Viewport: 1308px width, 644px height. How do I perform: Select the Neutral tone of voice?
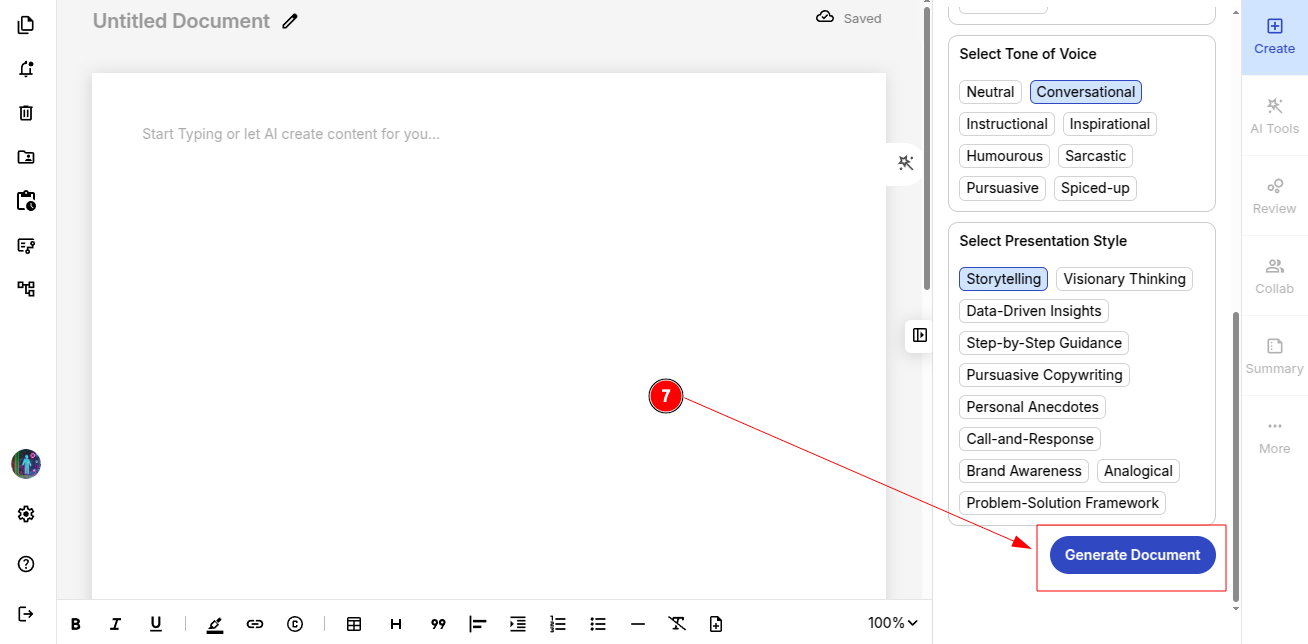coord(990,92)
